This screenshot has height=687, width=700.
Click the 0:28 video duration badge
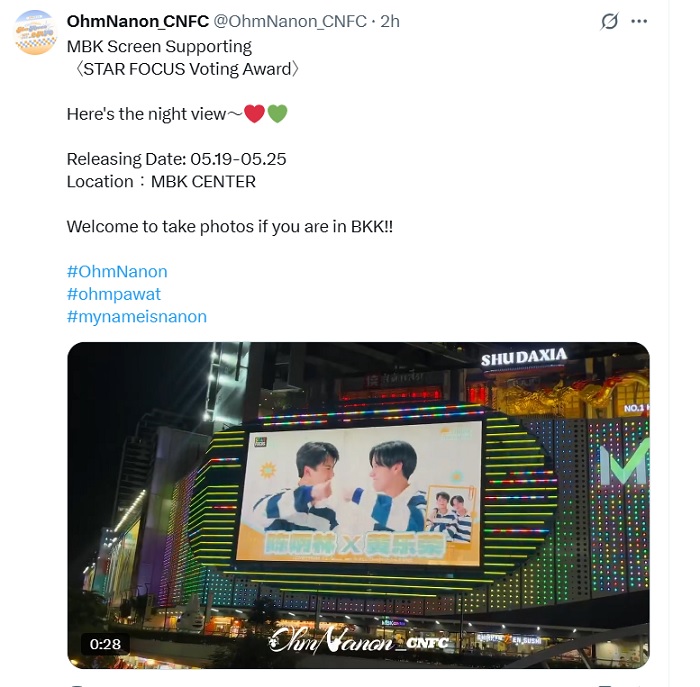(105, 644)
